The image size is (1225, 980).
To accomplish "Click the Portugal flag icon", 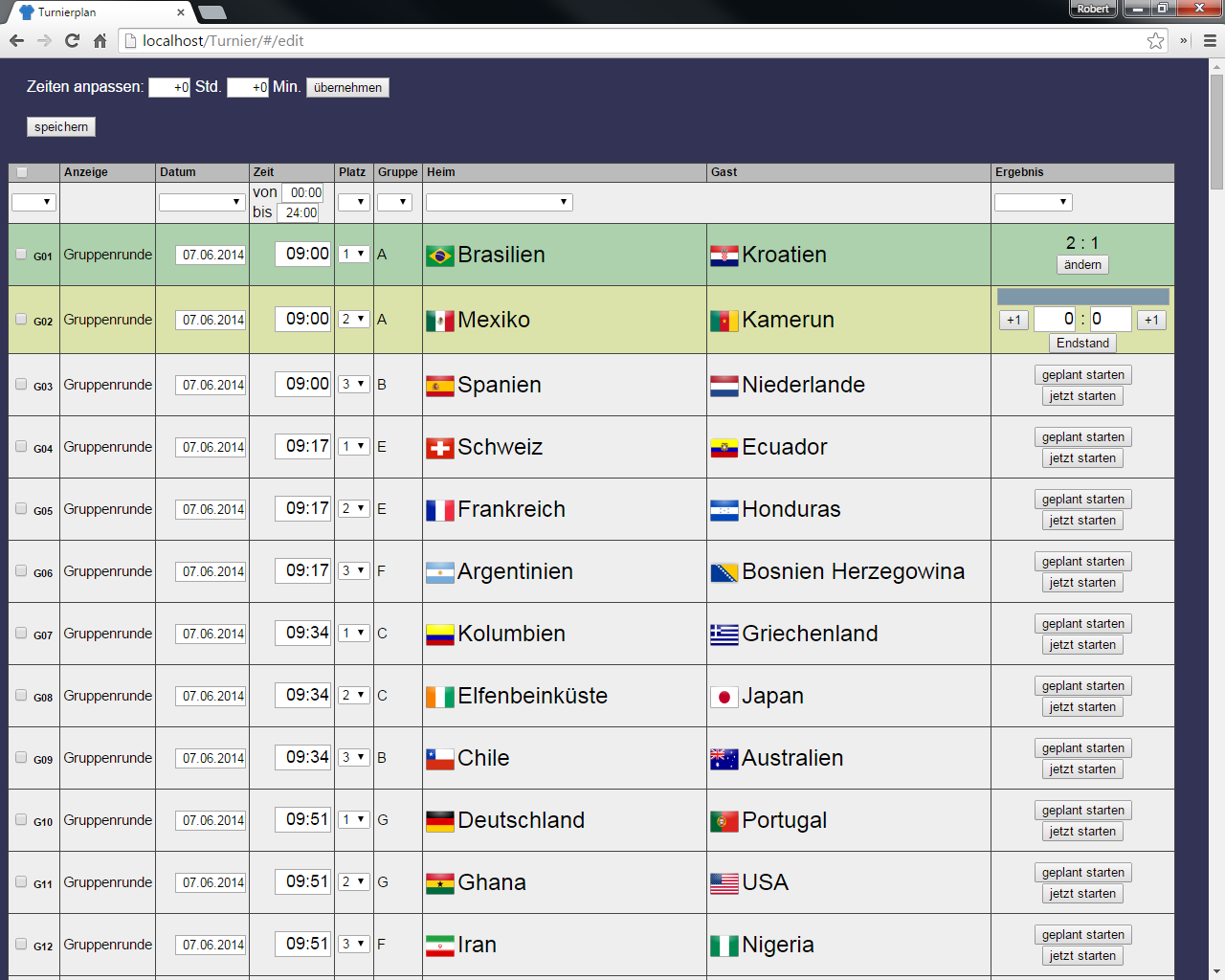I will pos(724,821).
